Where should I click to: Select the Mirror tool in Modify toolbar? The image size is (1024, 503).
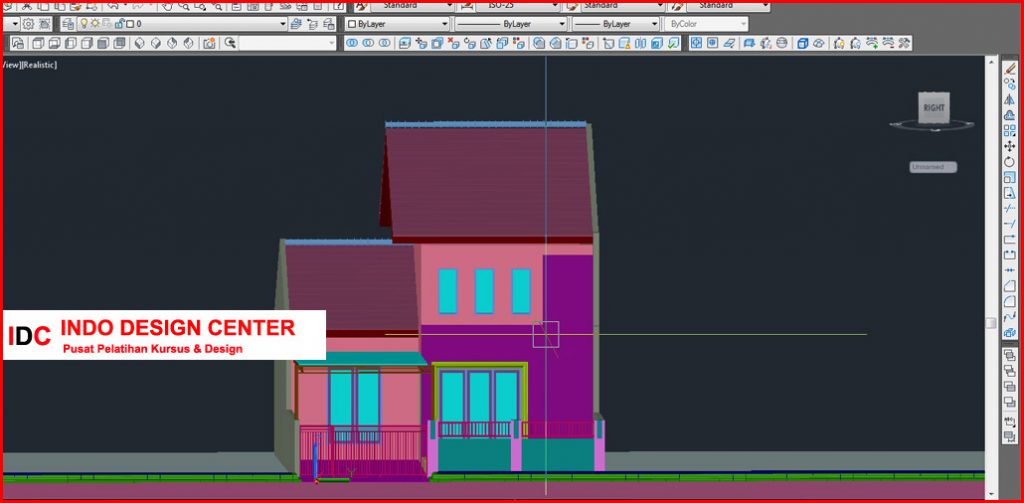point(1010,99)
